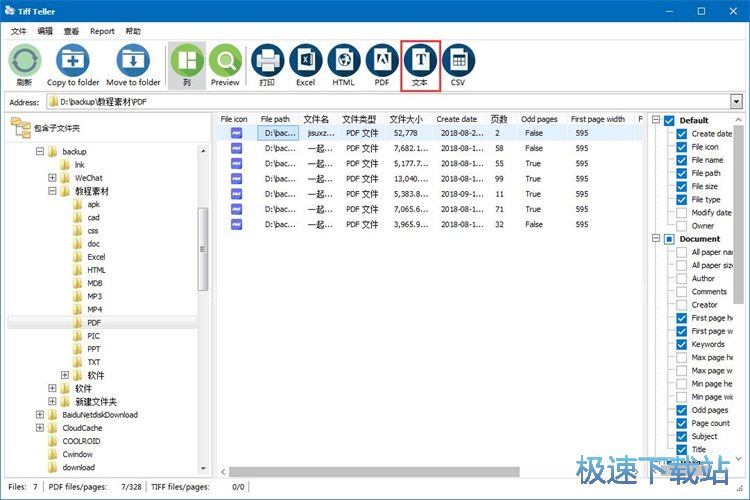Open the Preview magnifier tool
Screen dimensions: 750x500
(x=225, y=63)
